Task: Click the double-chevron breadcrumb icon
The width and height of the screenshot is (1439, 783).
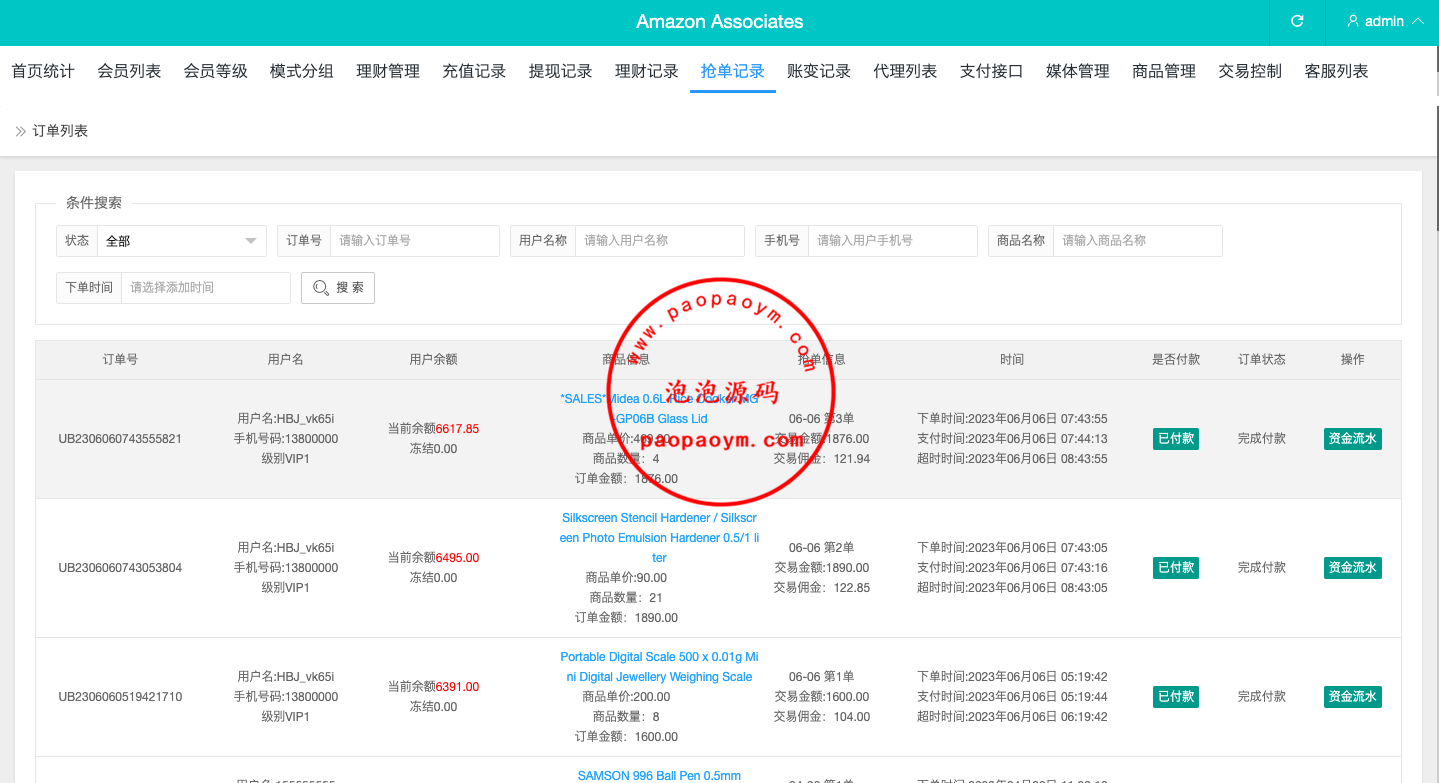Action: [20, 131]
